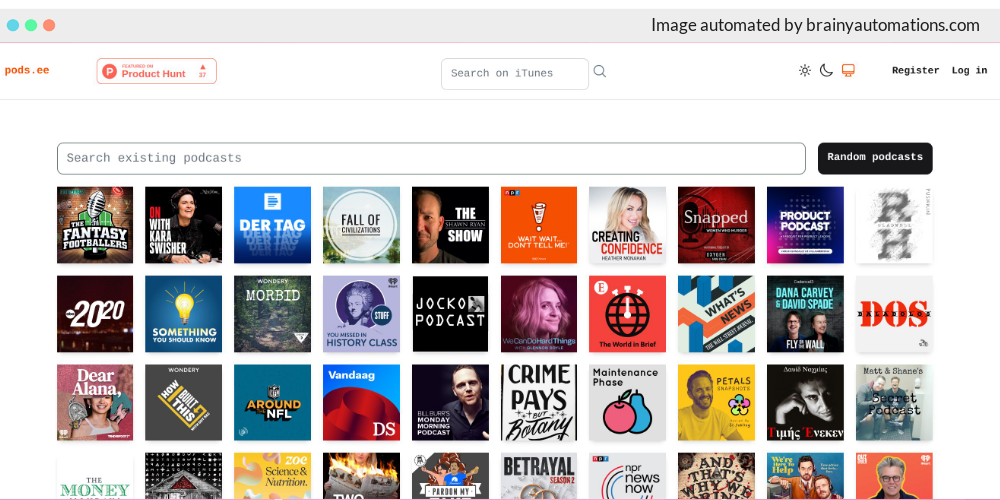Open the Product Hunt badge

(156, 71)
